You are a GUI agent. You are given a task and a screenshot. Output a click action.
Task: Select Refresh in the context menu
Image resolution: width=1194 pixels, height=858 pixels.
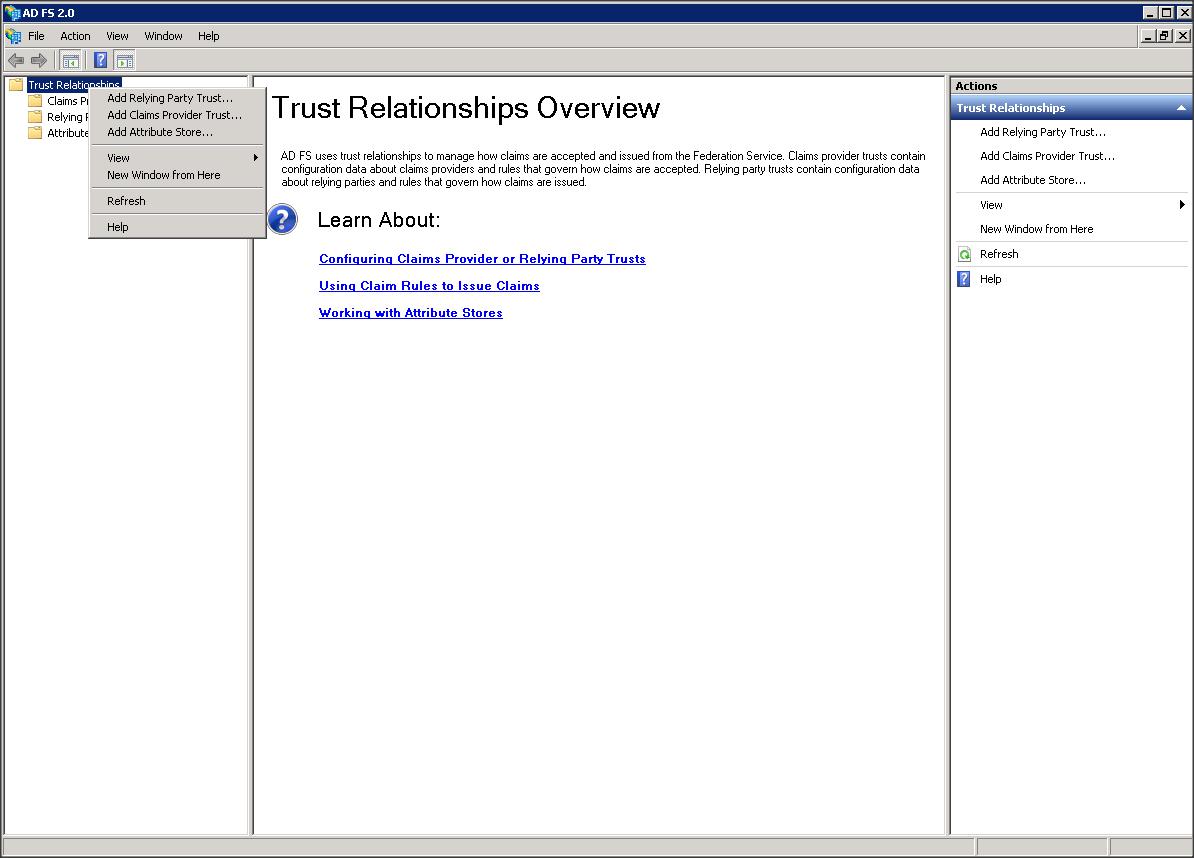click(x=177, y=201)
